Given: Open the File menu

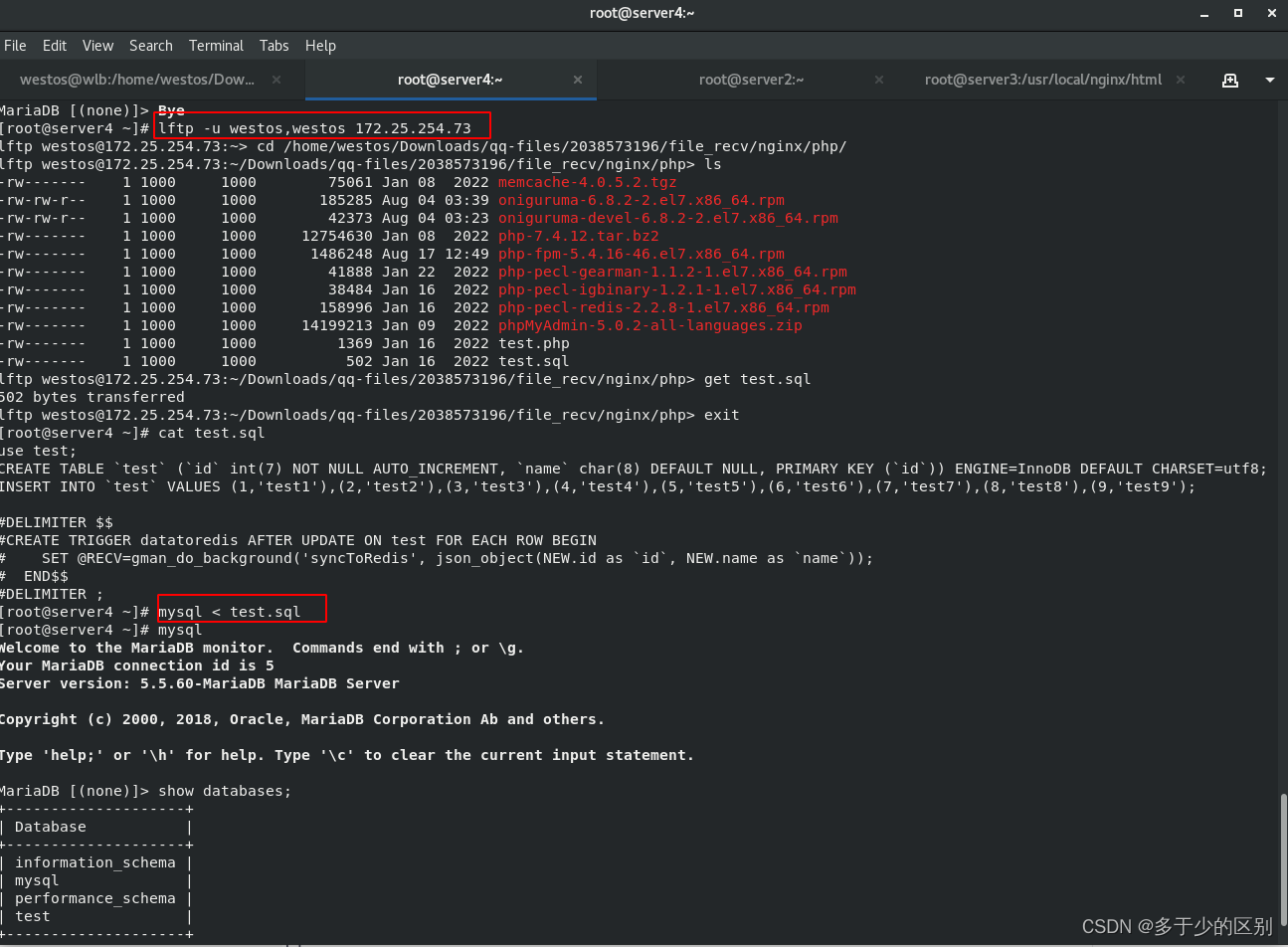Looking at the screenshot, I should point(15,46).
